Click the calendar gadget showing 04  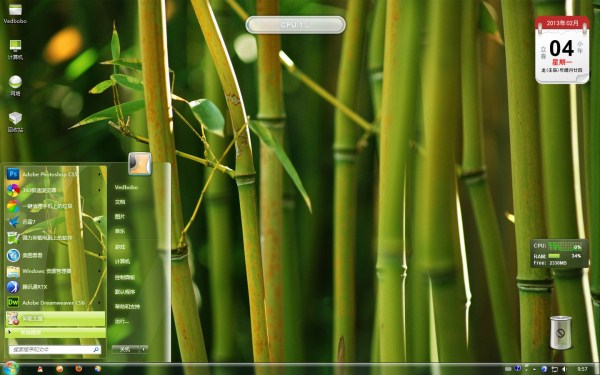coord(562,50)
